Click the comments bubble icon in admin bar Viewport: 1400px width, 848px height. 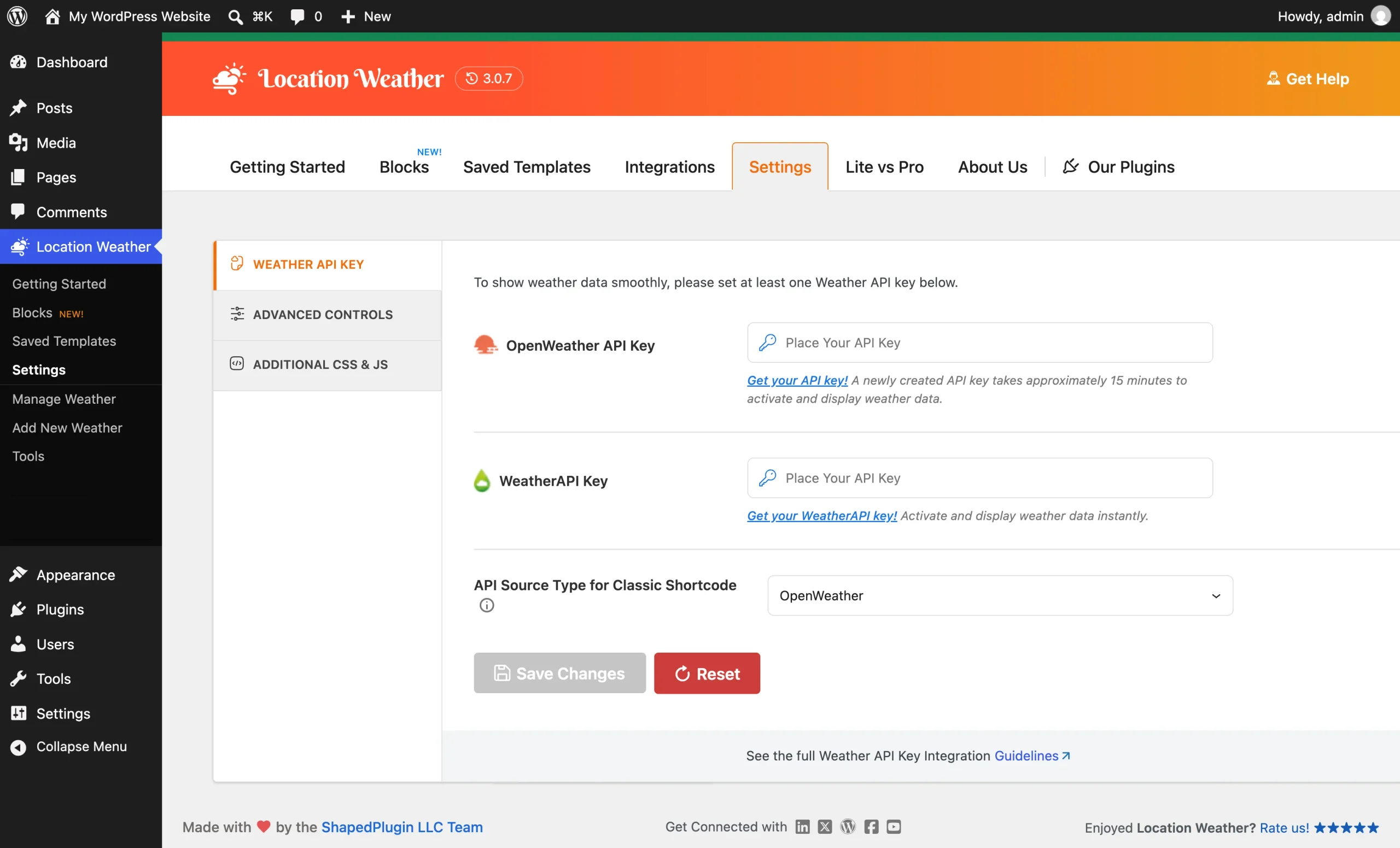(x=297, y=16)
